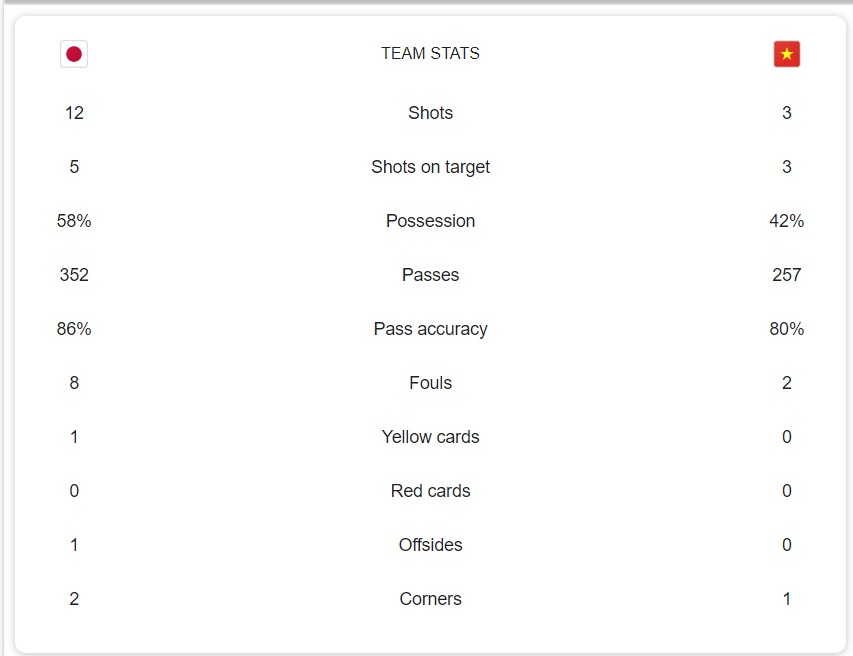This screenshot has width=853, height=656.
Task: Select the Shots on target label
Action: [430, 167]
